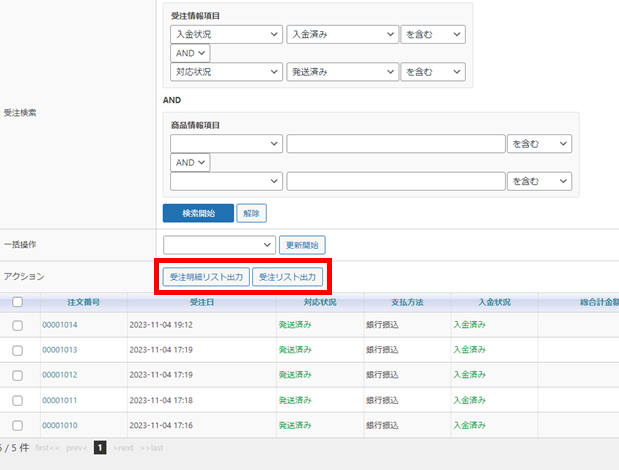Screen dimensions: 619x470
Task: Toggle the select-all checkbox in table header
Action: [17, 302]
